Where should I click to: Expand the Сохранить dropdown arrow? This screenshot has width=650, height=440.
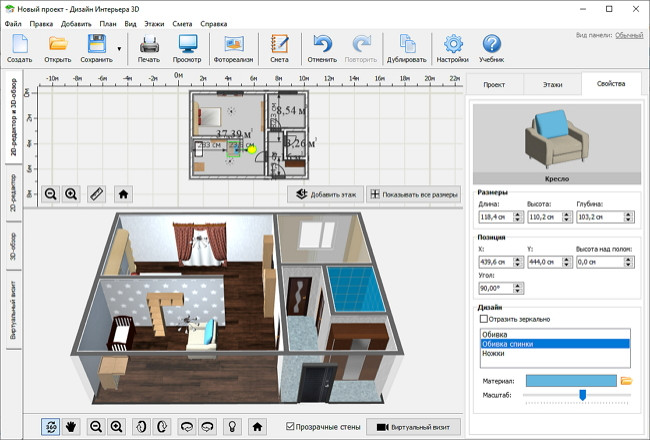pos(119,47)
